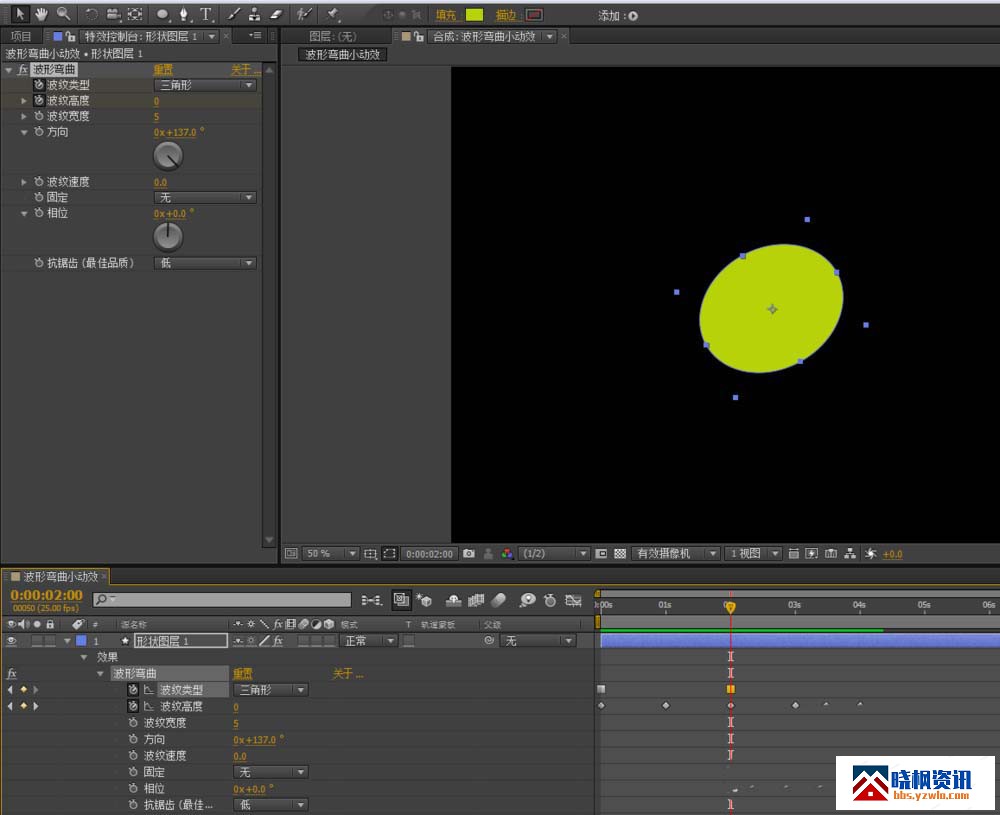Click 填充 fill options link
The height and width of the screenshot is (815, 1000).
(446, 15)
